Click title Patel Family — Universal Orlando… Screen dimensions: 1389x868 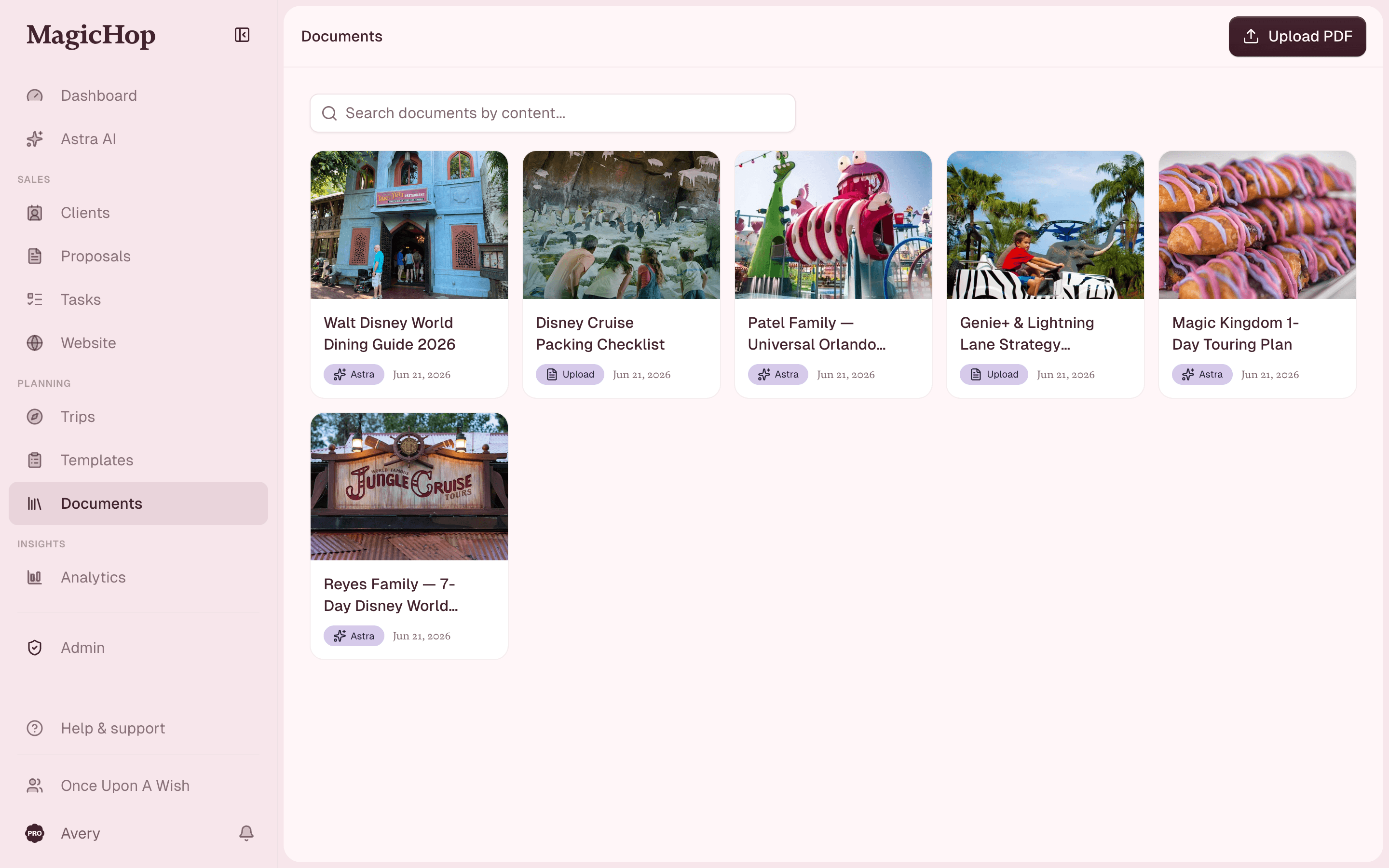817,334
